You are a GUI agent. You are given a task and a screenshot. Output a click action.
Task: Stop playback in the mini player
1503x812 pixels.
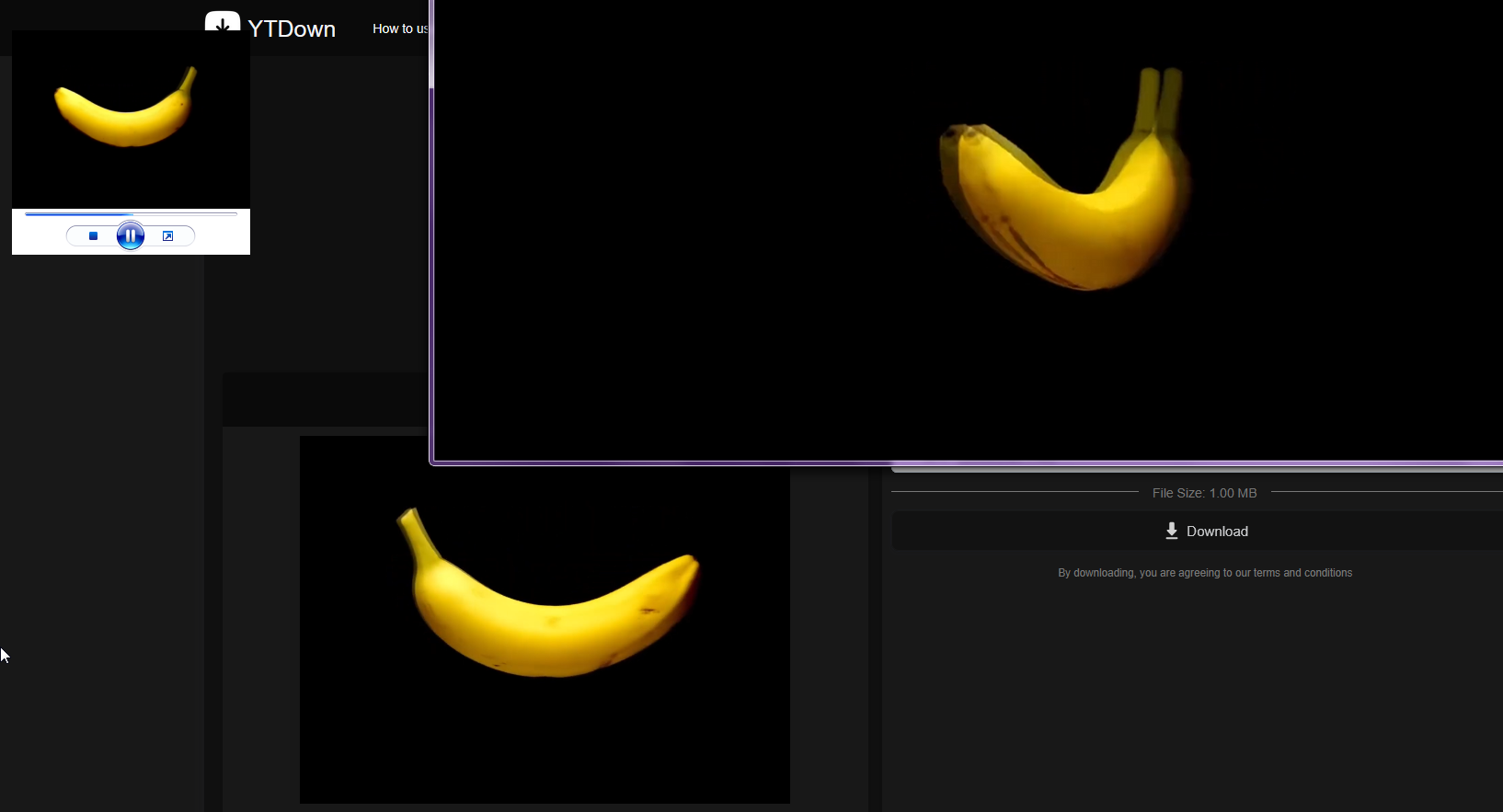click(x=93, y=236)
